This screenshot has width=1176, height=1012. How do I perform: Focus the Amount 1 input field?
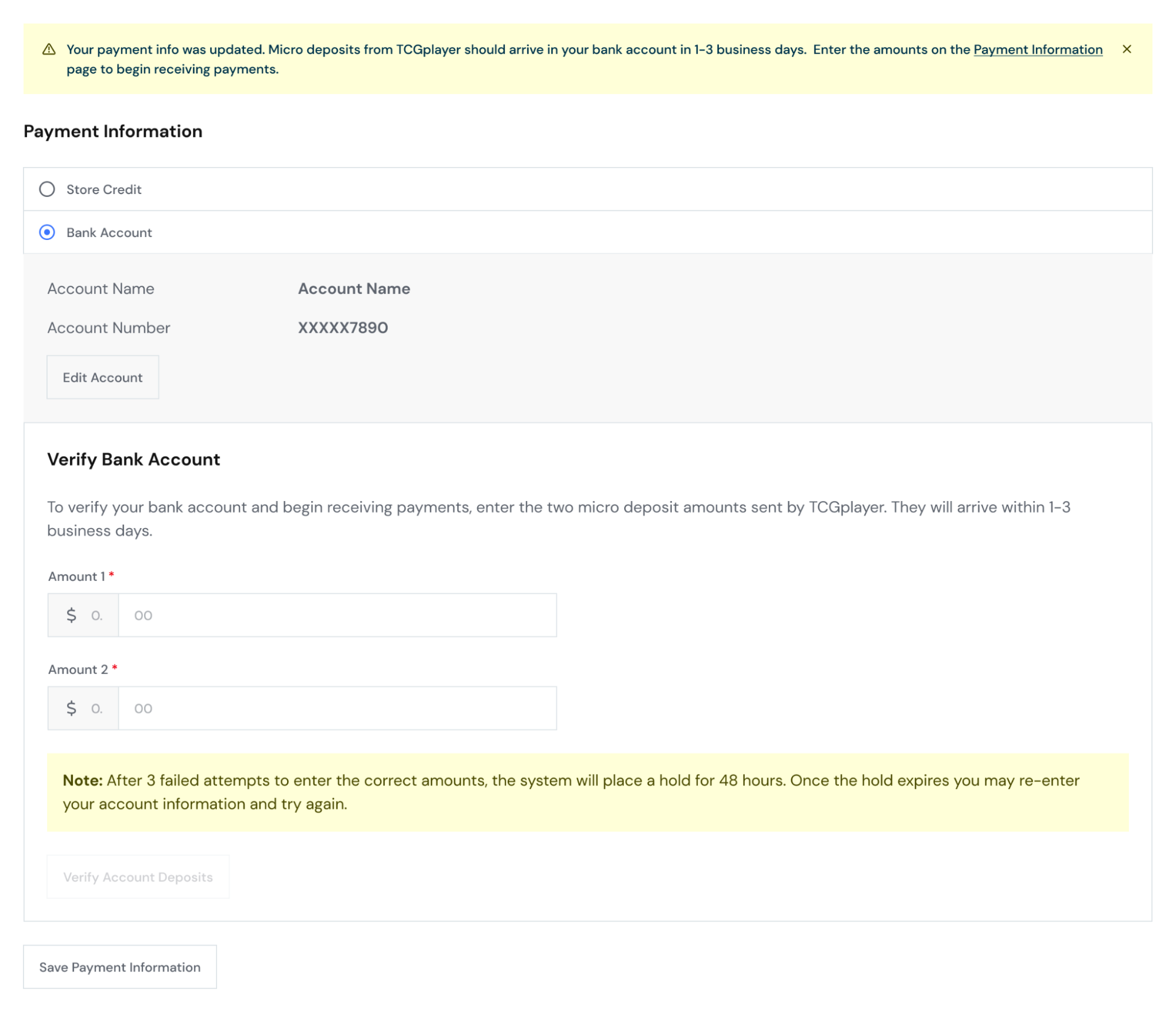337,615
